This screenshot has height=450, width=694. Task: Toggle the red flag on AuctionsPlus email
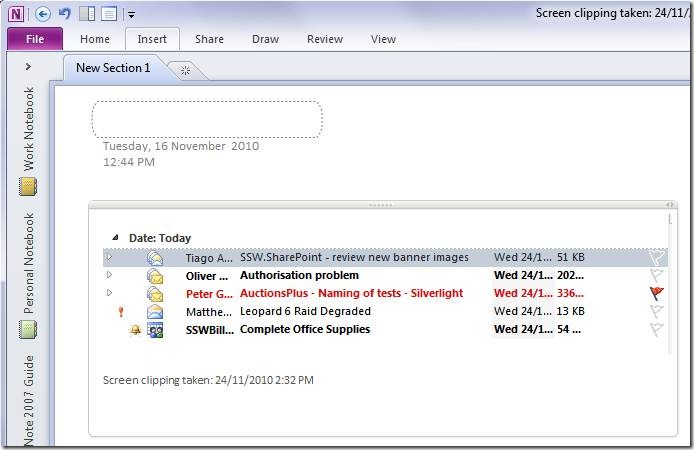point(656,294)
